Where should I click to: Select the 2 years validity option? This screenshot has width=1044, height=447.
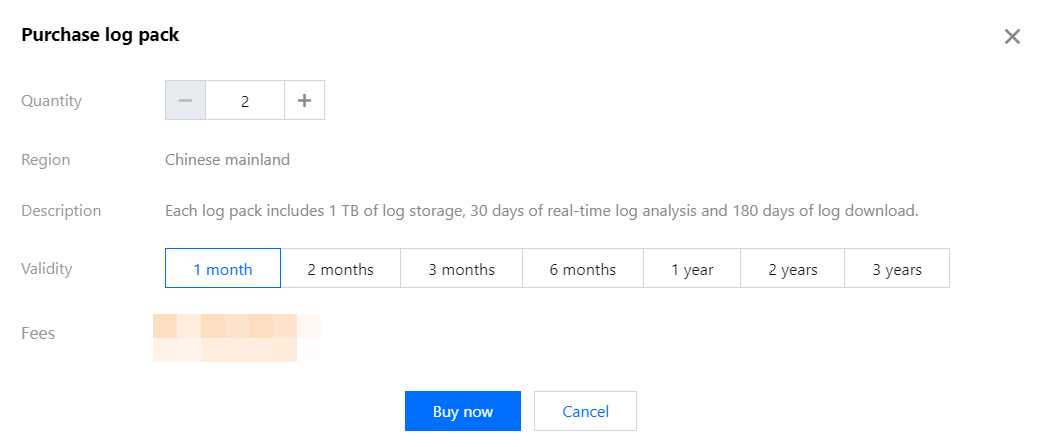tap(792, 269)
